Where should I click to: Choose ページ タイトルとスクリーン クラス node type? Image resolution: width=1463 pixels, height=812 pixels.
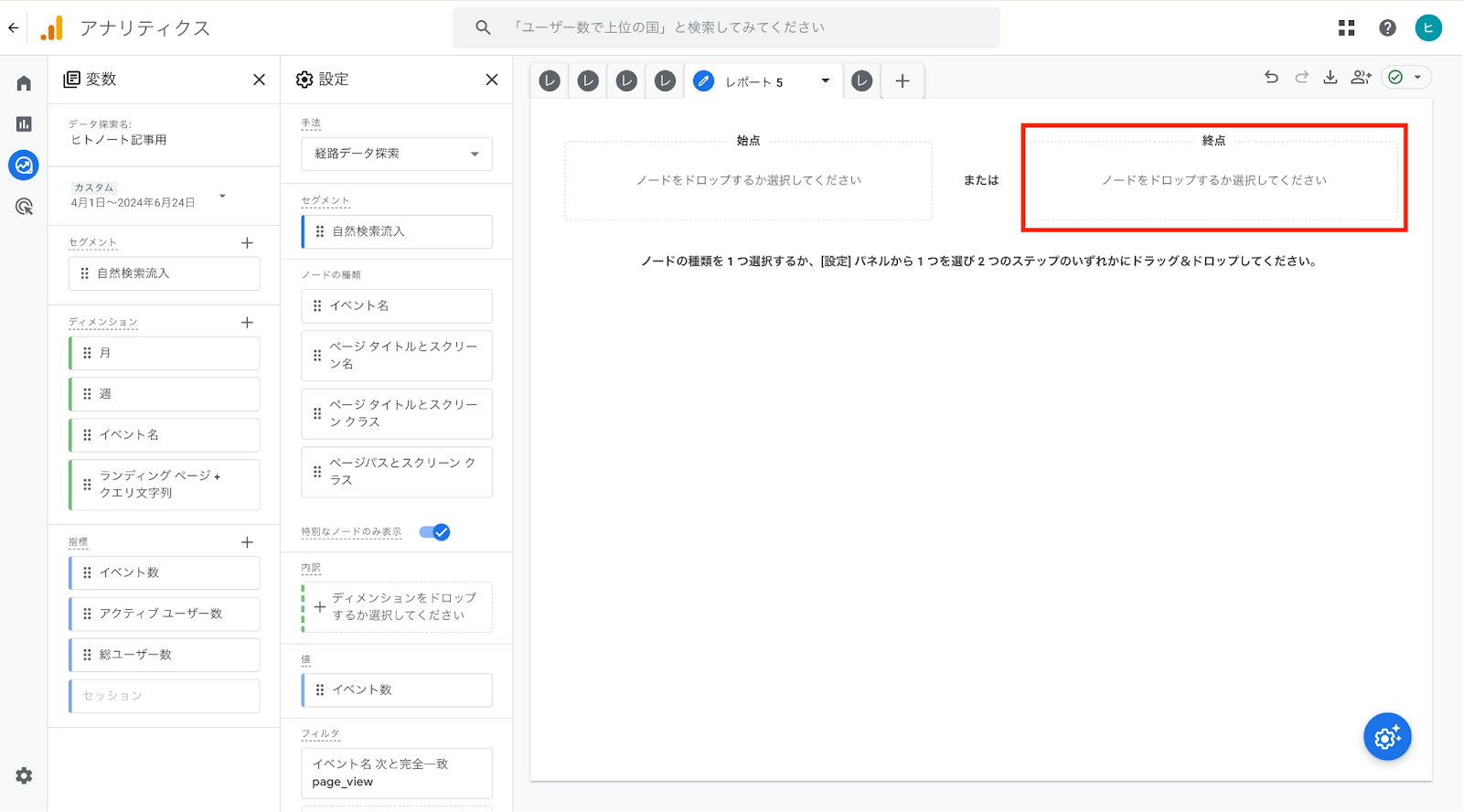[397, 413]
